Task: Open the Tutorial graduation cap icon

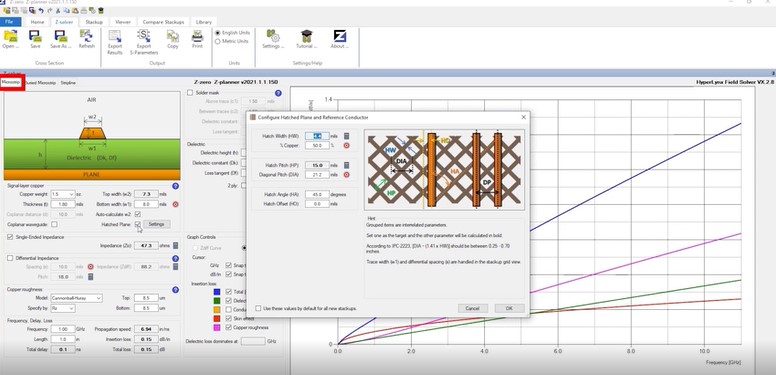Action: coord(306,36)
